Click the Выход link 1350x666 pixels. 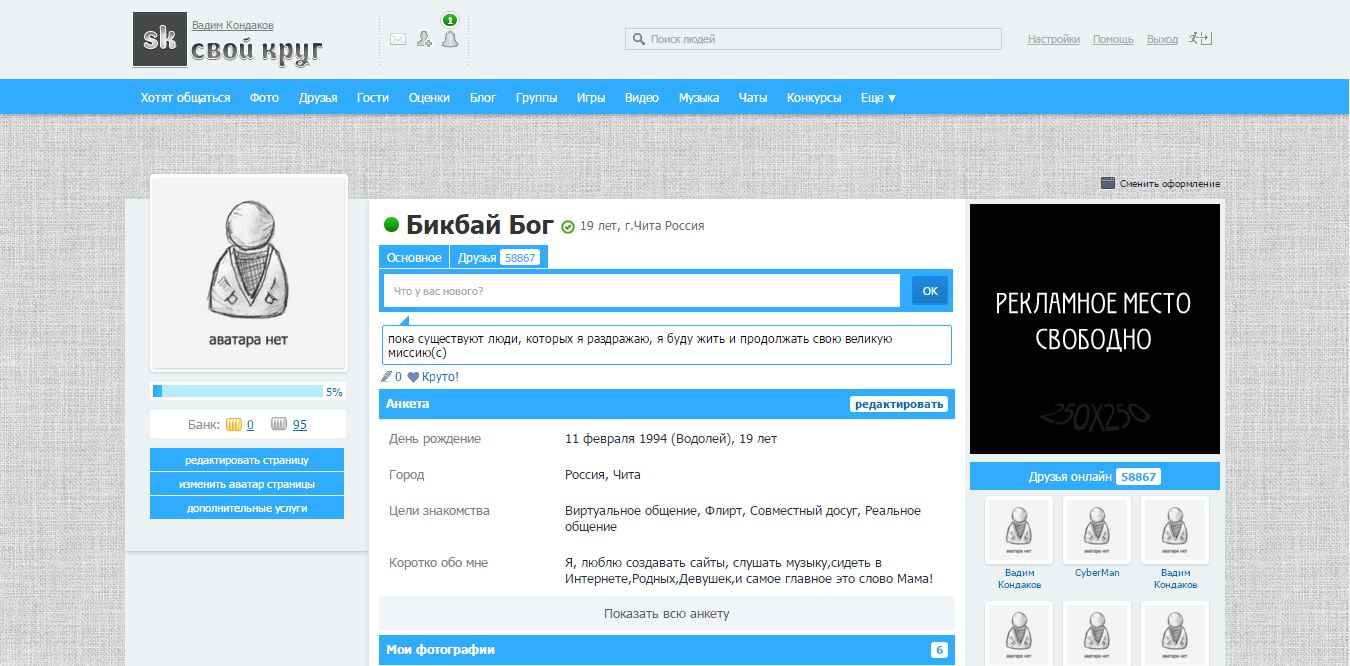pyautogui.click(x=1162, y=39)
